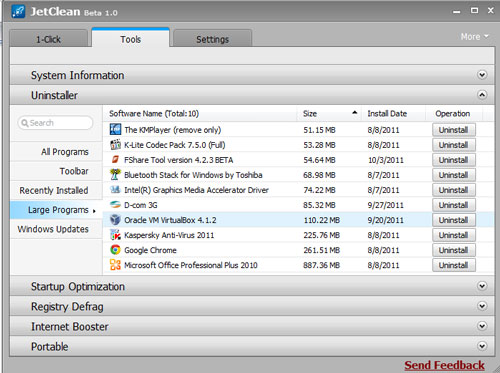Collapse the Uninstaller section
This screenshot has height=373, width=500.
pos(482,95)
